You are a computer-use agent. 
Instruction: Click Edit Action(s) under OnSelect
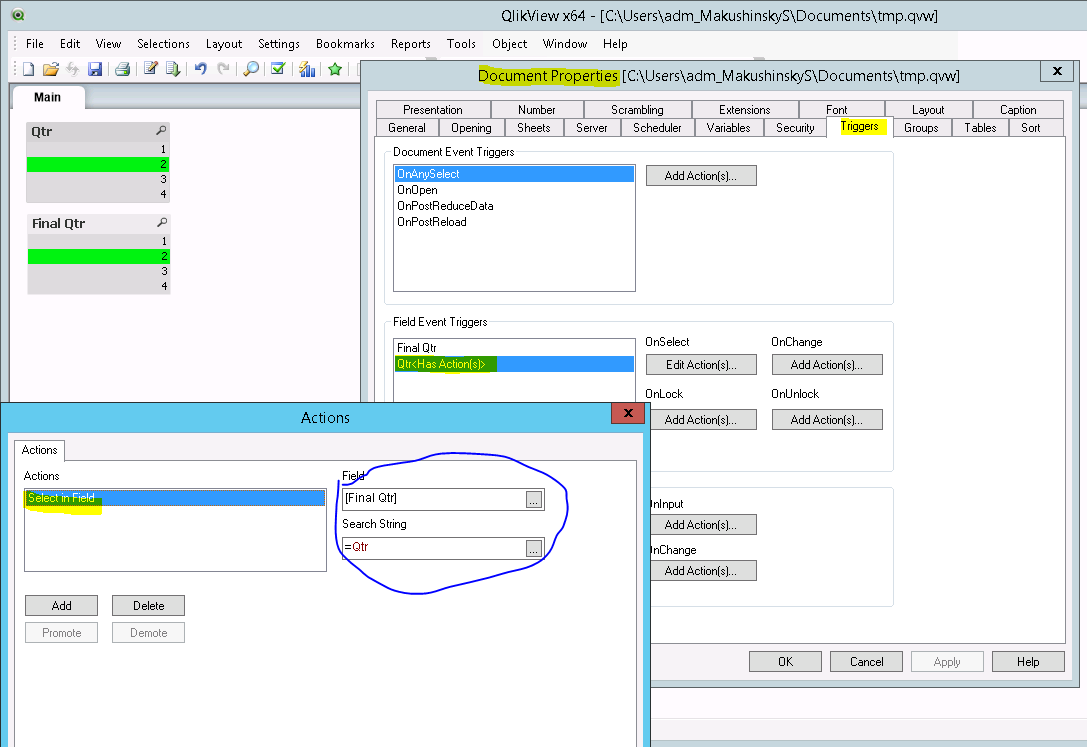700,365
